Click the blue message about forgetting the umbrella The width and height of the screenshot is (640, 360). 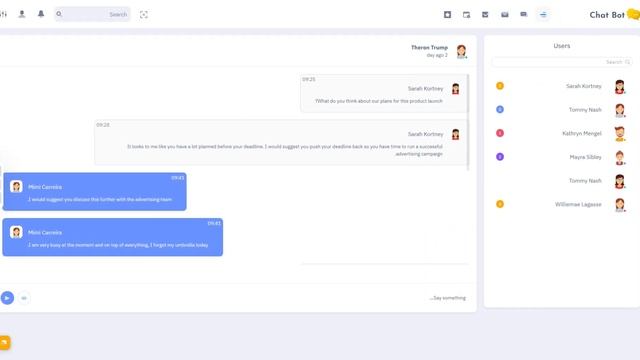(118, 245)
